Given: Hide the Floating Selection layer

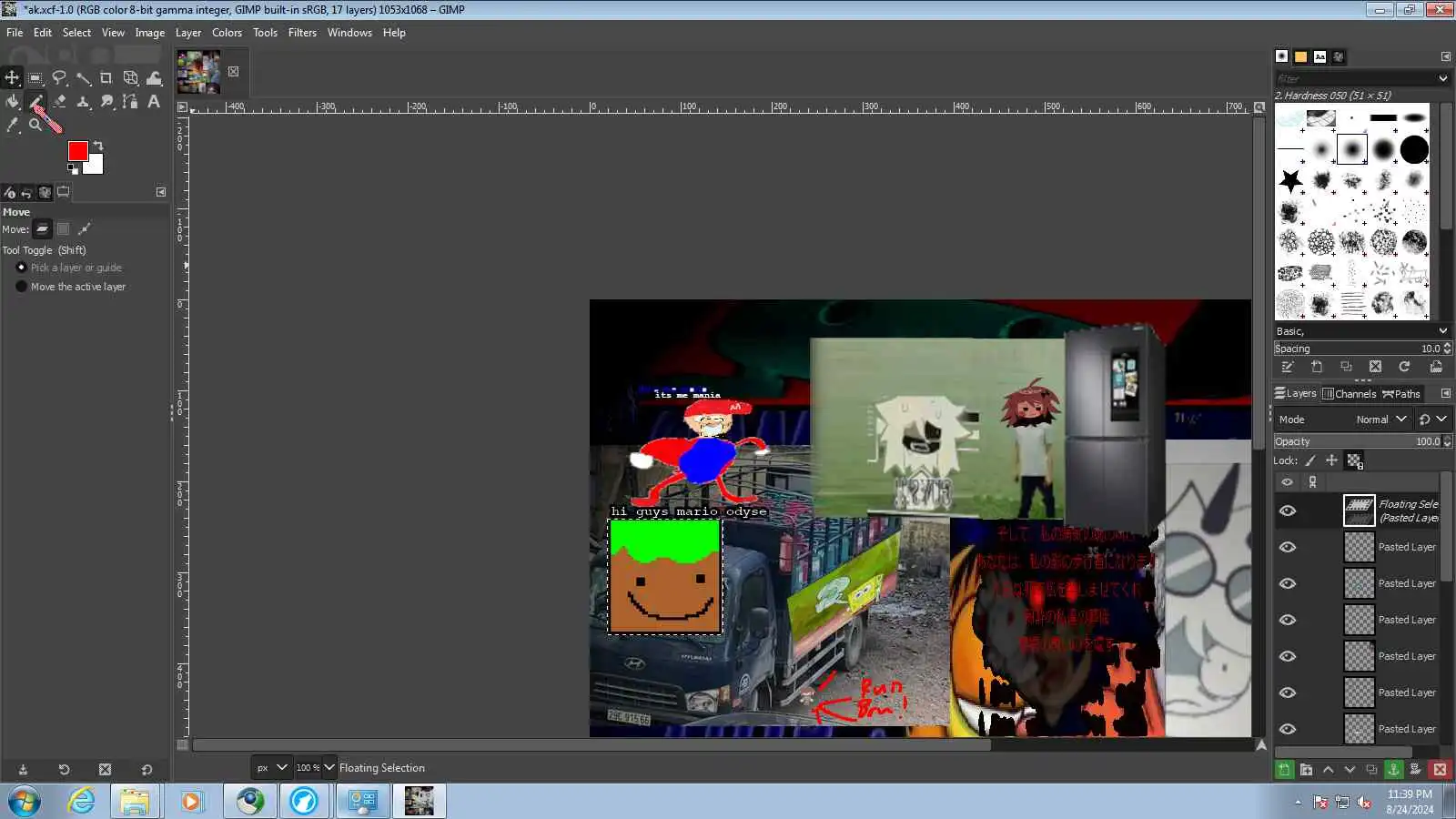Looking at the screenshot, I should click(x=1288, y=511).
